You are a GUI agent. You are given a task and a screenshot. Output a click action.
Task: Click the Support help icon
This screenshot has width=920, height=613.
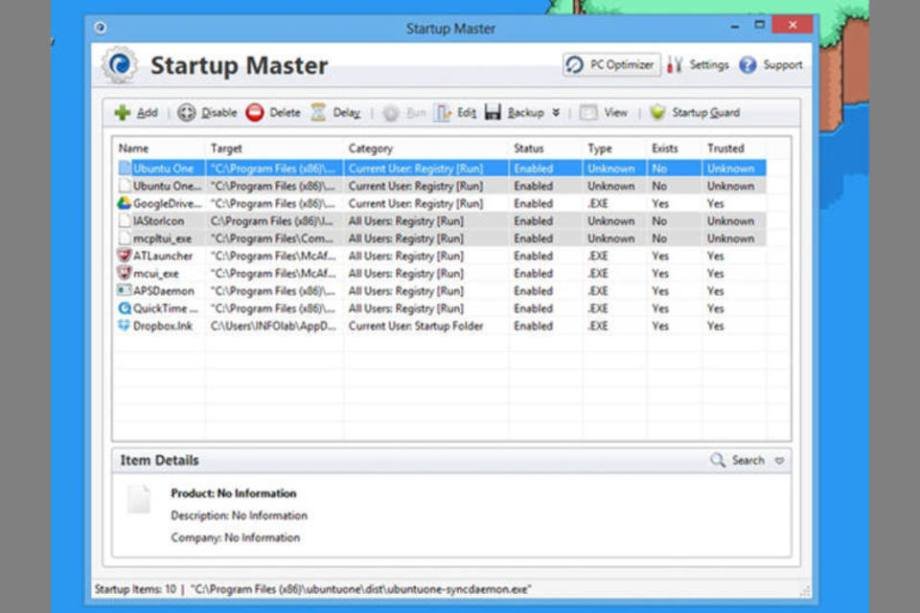point(748,65)
